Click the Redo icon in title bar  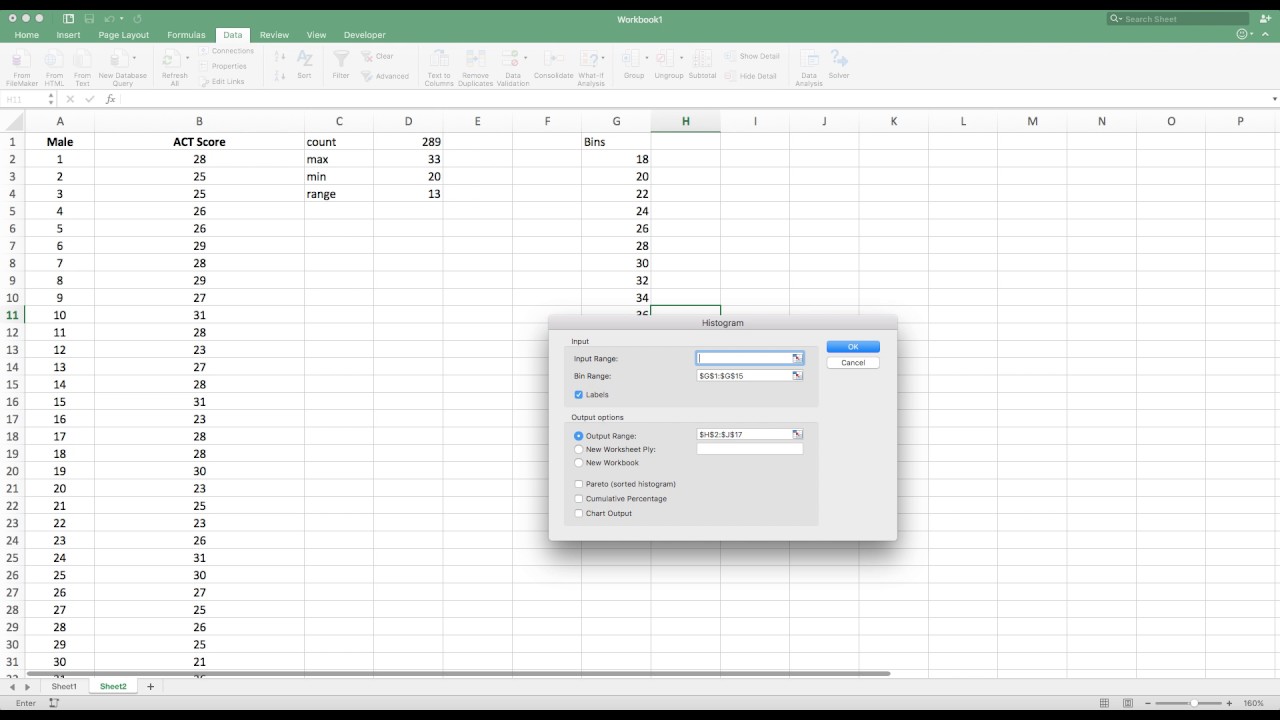tap(137, 19)
